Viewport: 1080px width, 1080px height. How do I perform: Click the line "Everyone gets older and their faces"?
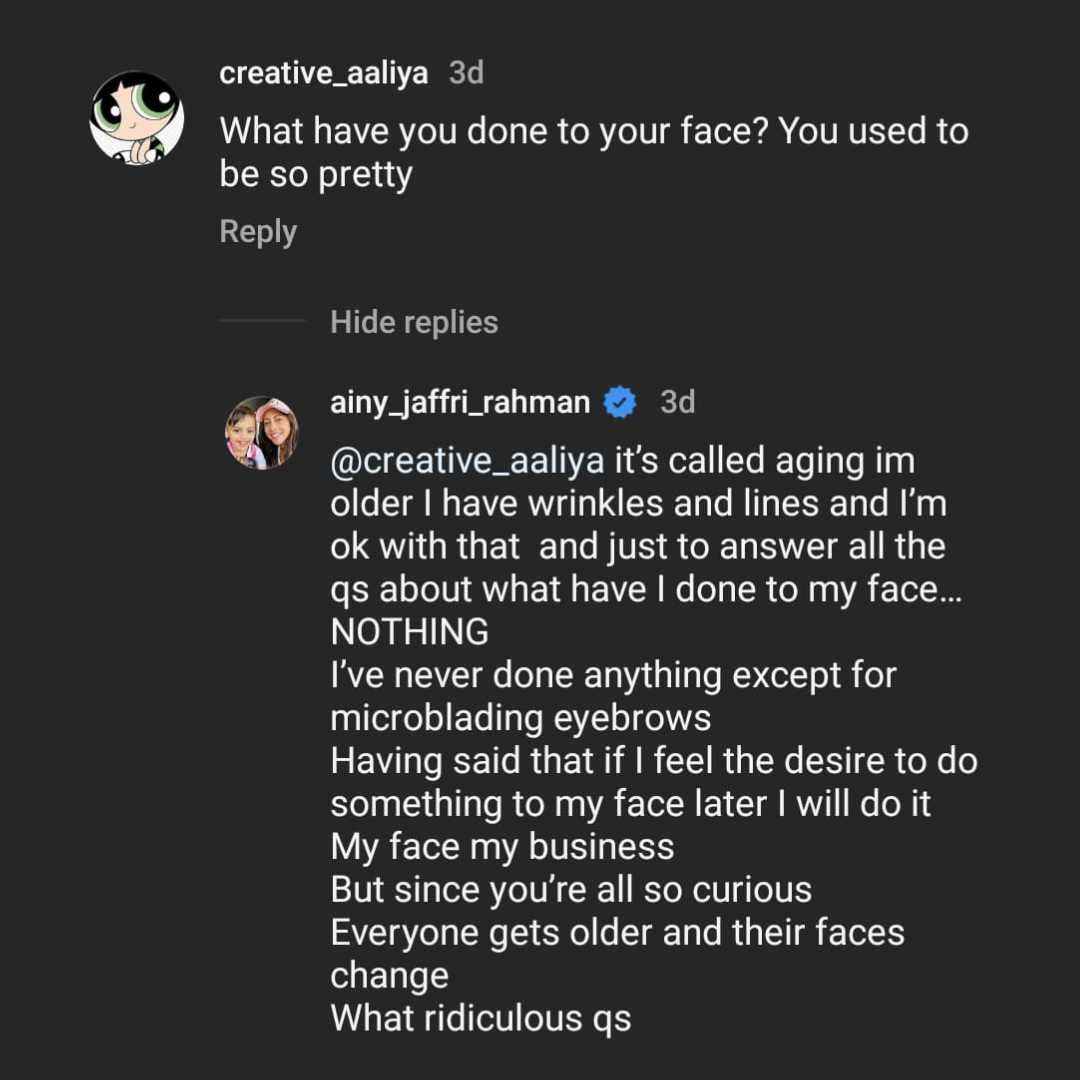(x=617, y=932)
